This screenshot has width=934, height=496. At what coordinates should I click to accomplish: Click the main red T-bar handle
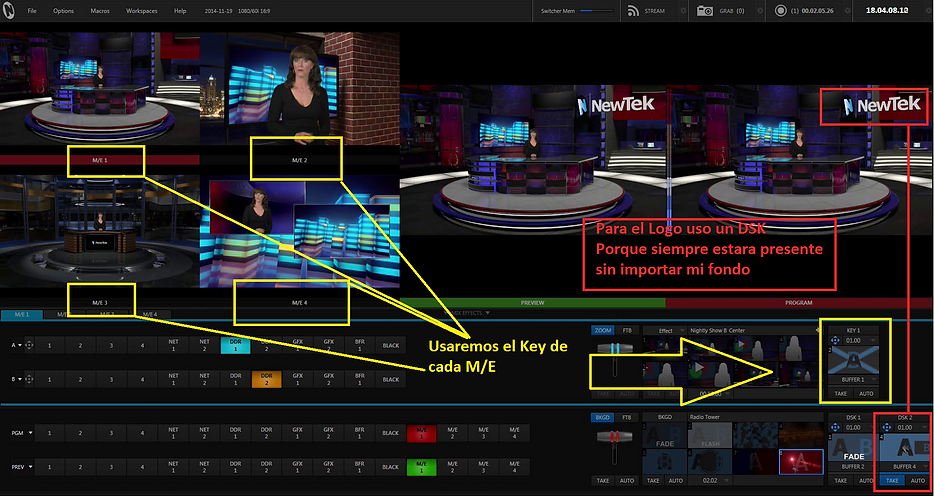click(x=614, y=436)
